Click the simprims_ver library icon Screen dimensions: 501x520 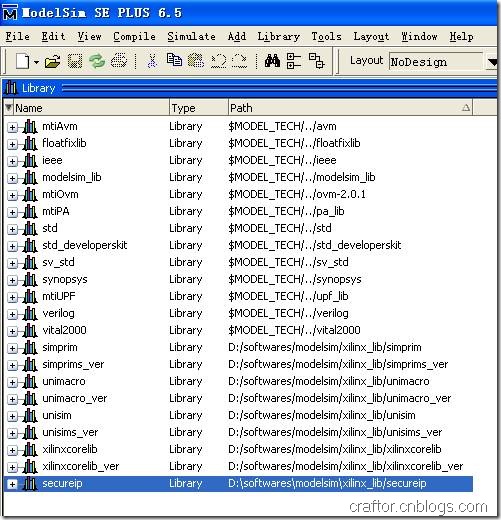pyautogui.click(x=30, y=364)
